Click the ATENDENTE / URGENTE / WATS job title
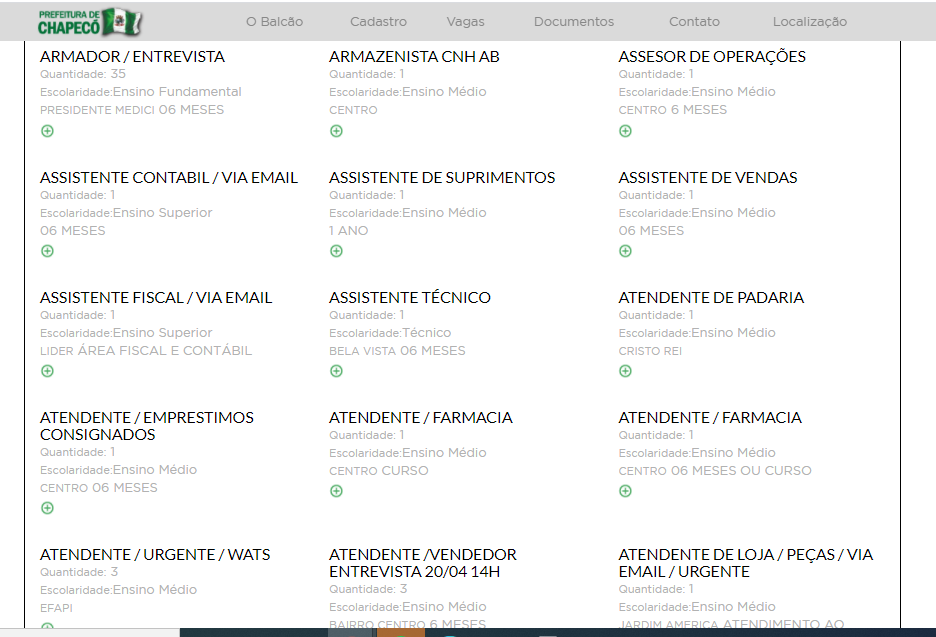 click(x=155, y=554)
